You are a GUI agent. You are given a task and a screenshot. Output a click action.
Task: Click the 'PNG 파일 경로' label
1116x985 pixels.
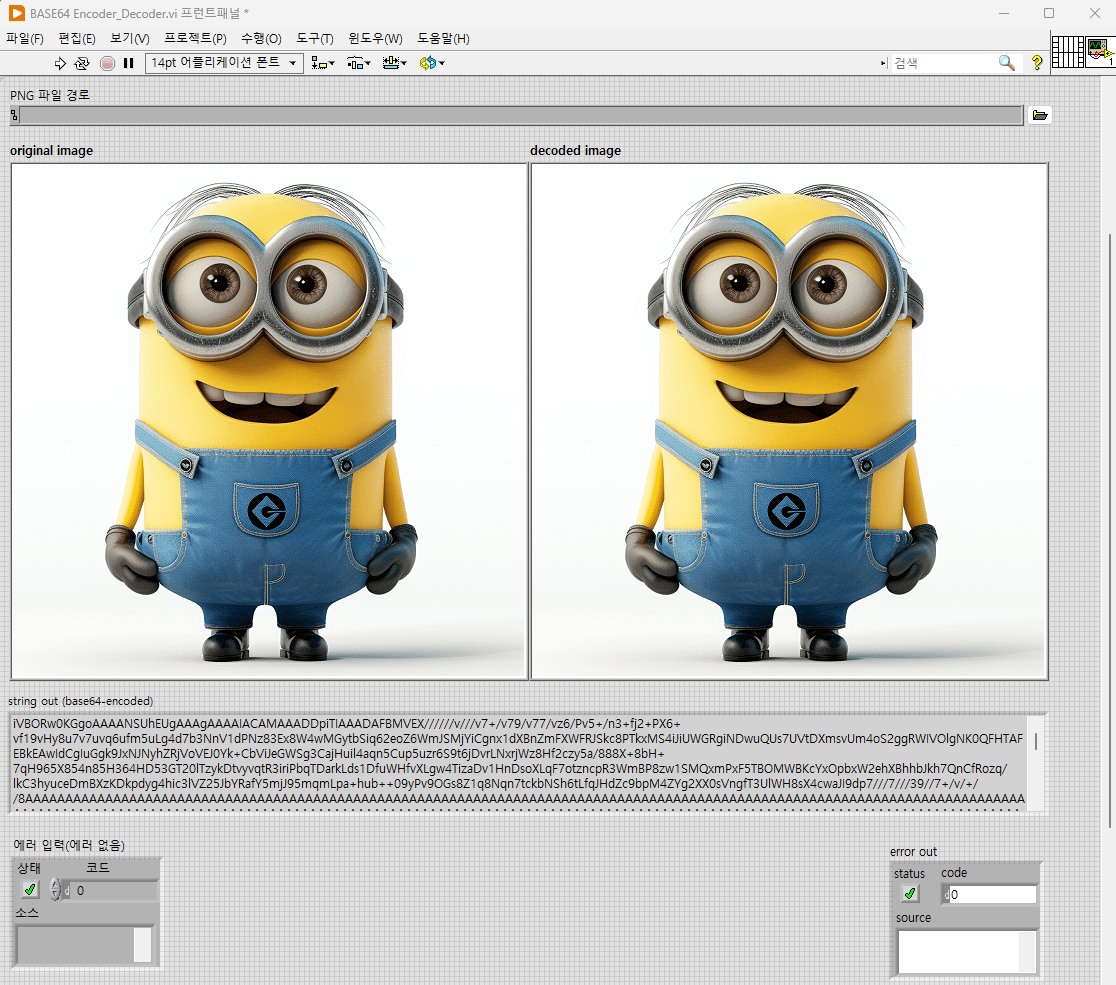point(50,95)
